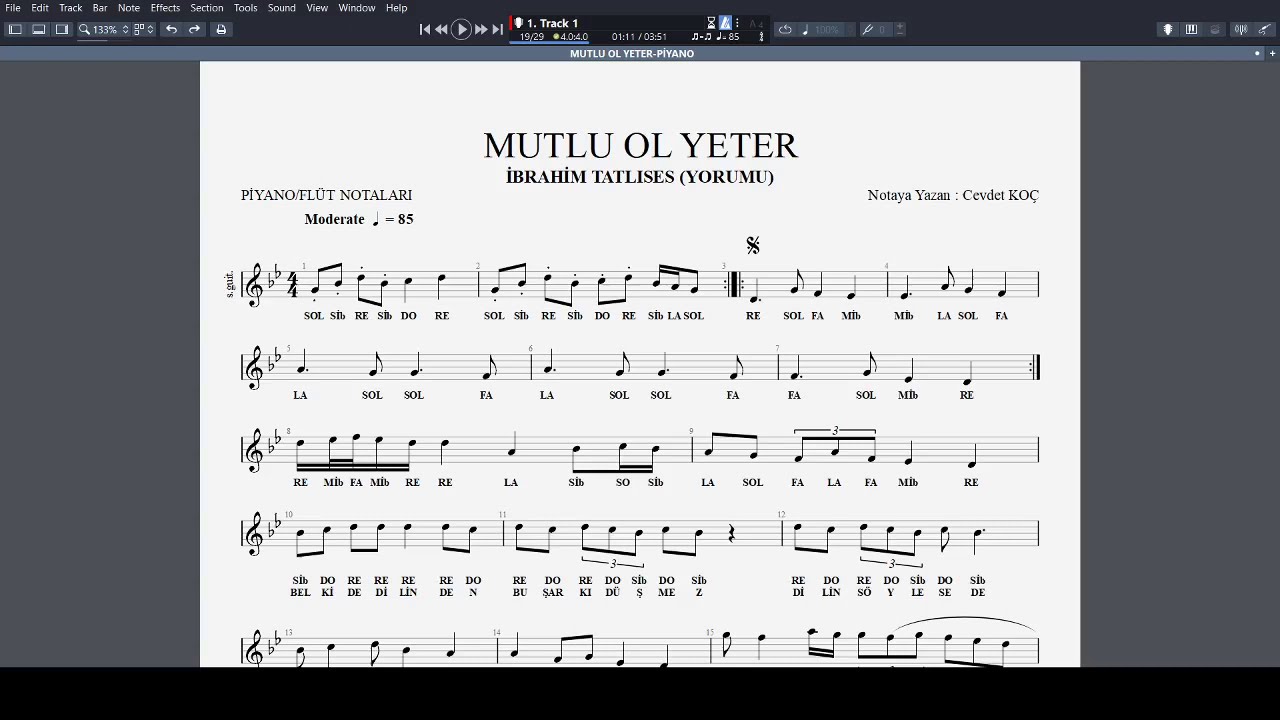Show the fretboard view
Screen dimensions: 1280x720
click(1167, 30)
